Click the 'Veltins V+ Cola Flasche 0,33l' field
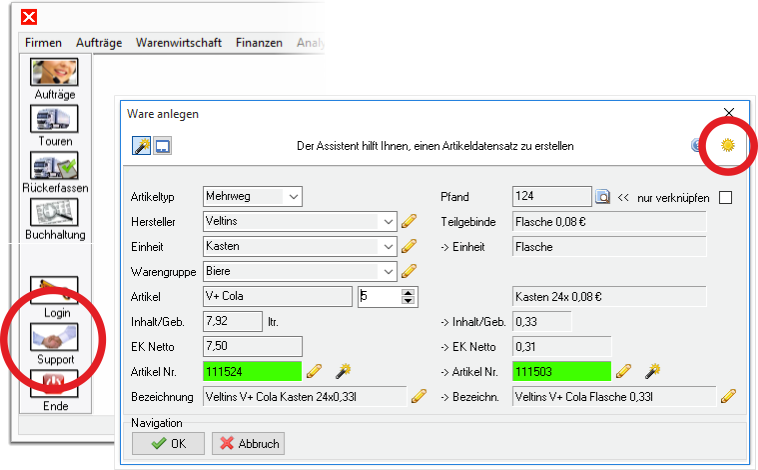 pyautogui.click(x=614, y=397)
